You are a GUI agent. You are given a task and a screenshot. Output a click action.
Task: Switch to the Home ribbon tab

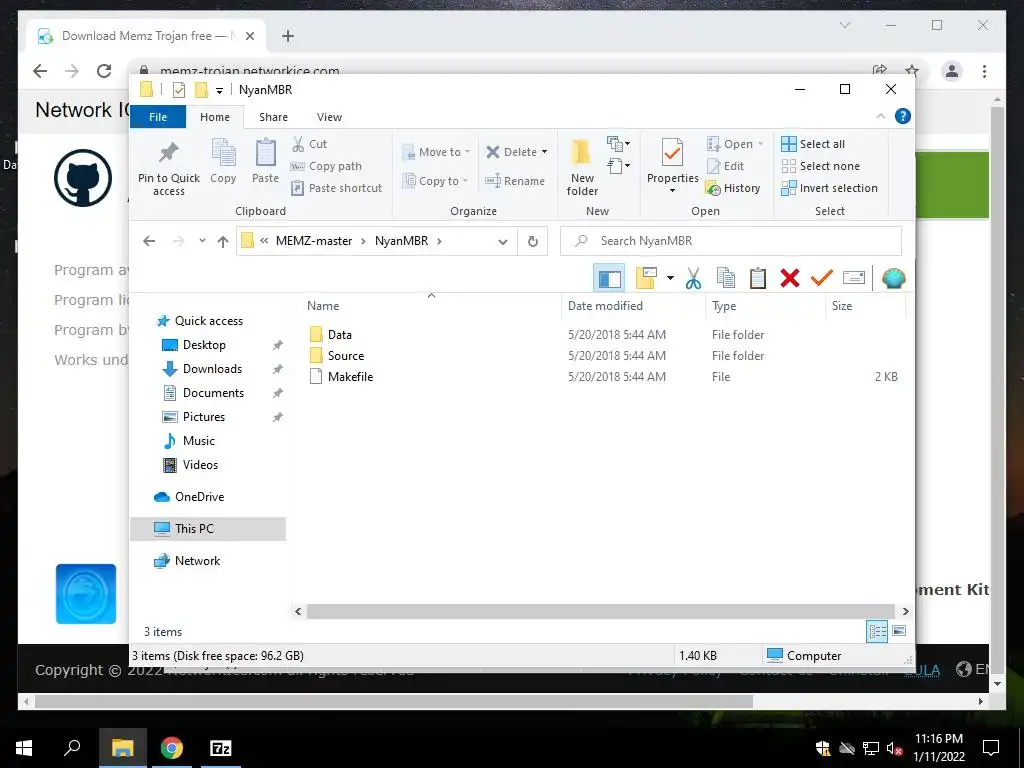click(215, 117)
